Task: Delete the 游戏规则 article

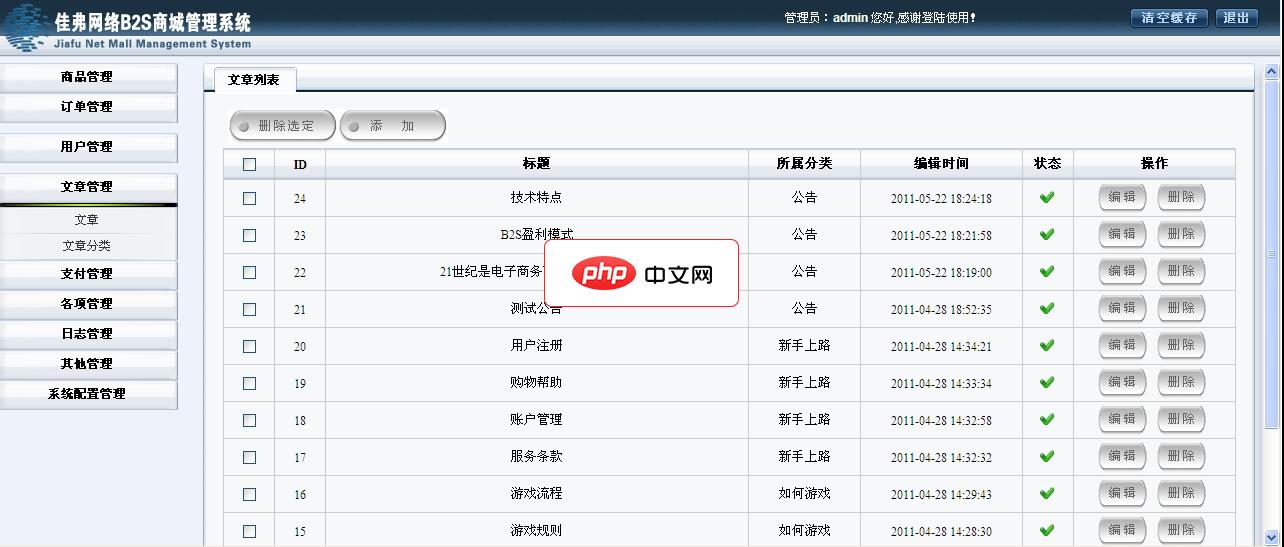Action: click(x=1181, y=530)
